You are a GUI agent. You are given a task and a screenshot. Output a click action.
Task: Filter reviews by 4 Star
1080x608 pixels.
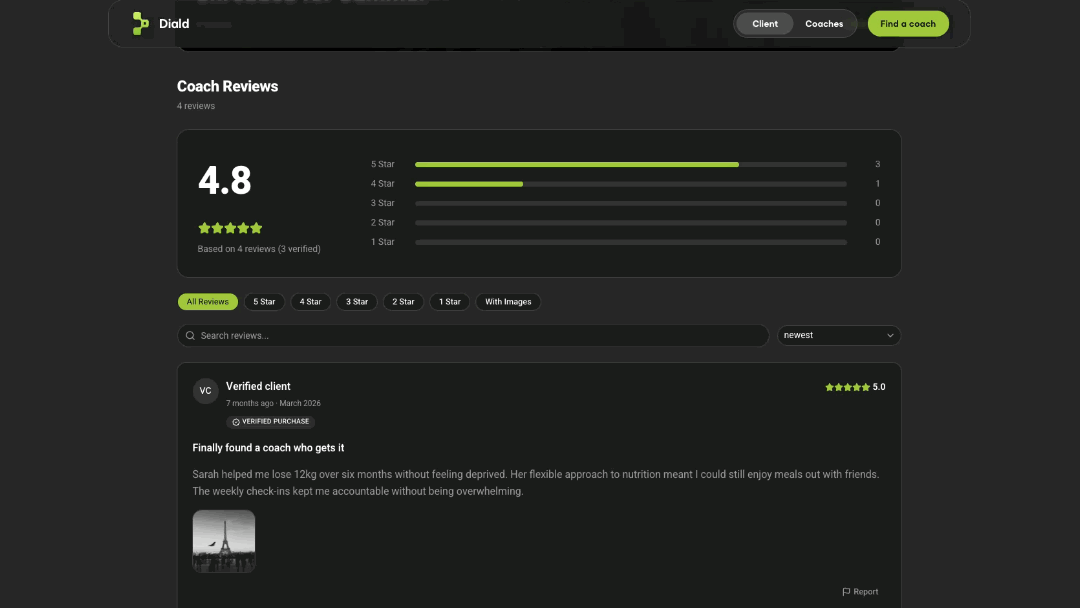point(311,302)
